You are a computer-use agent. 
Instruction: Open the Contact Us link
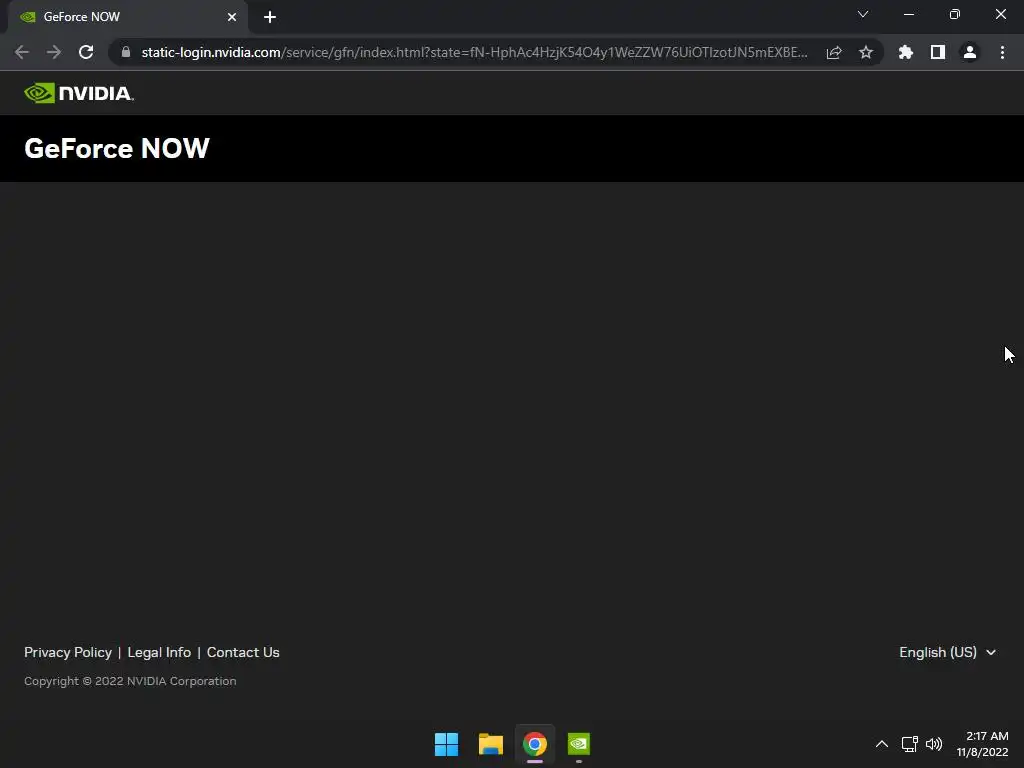coord(243,652)
